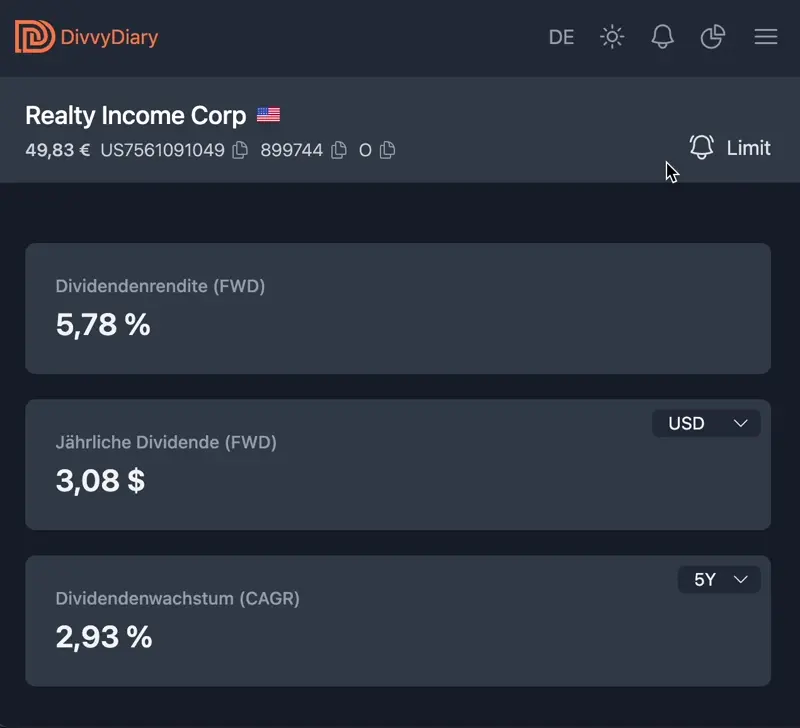This screenshot has height=728, width=800.
Task: Switch language via the DE selector
Action: [562, 38]
